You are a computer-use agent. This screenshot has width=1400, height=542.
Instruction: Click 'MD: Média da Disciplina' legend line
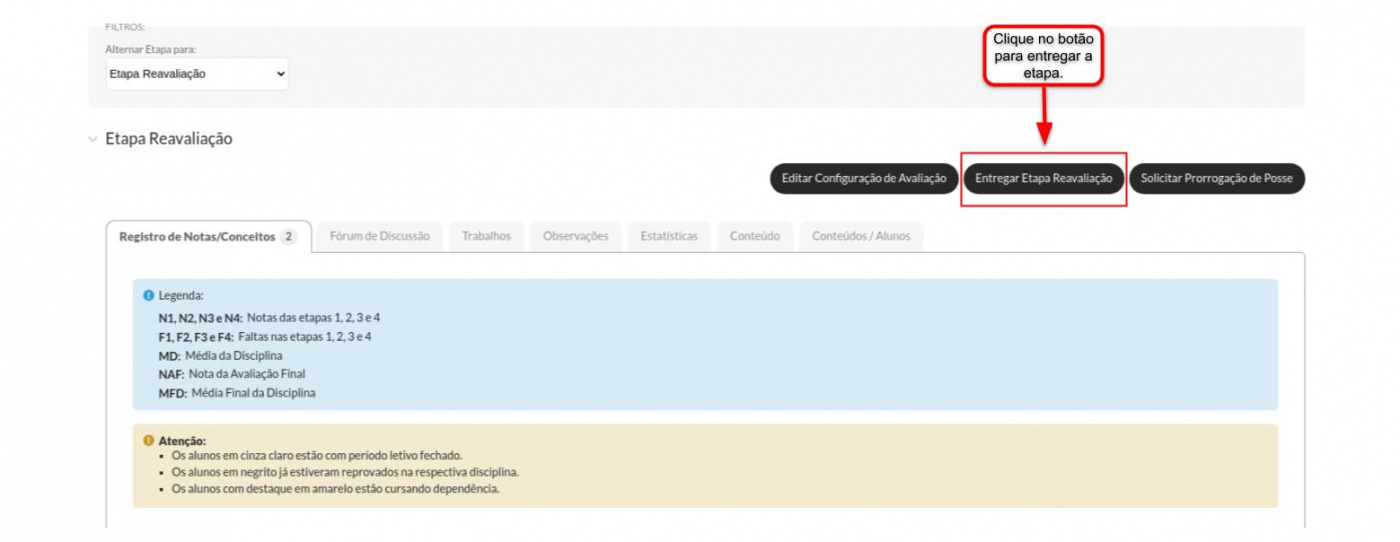[x=220, y=355]
